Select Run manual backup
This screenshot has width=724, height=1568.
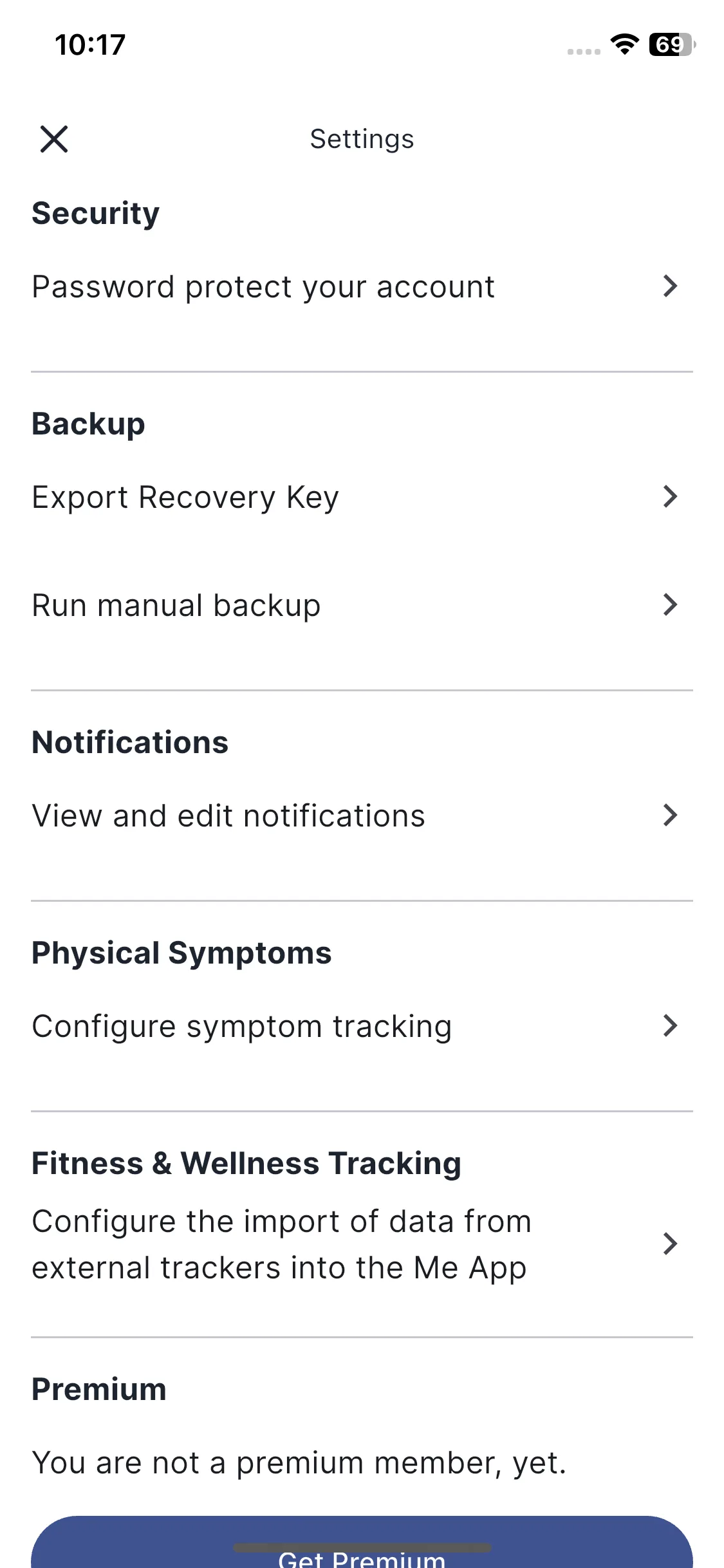coord(362,605)
